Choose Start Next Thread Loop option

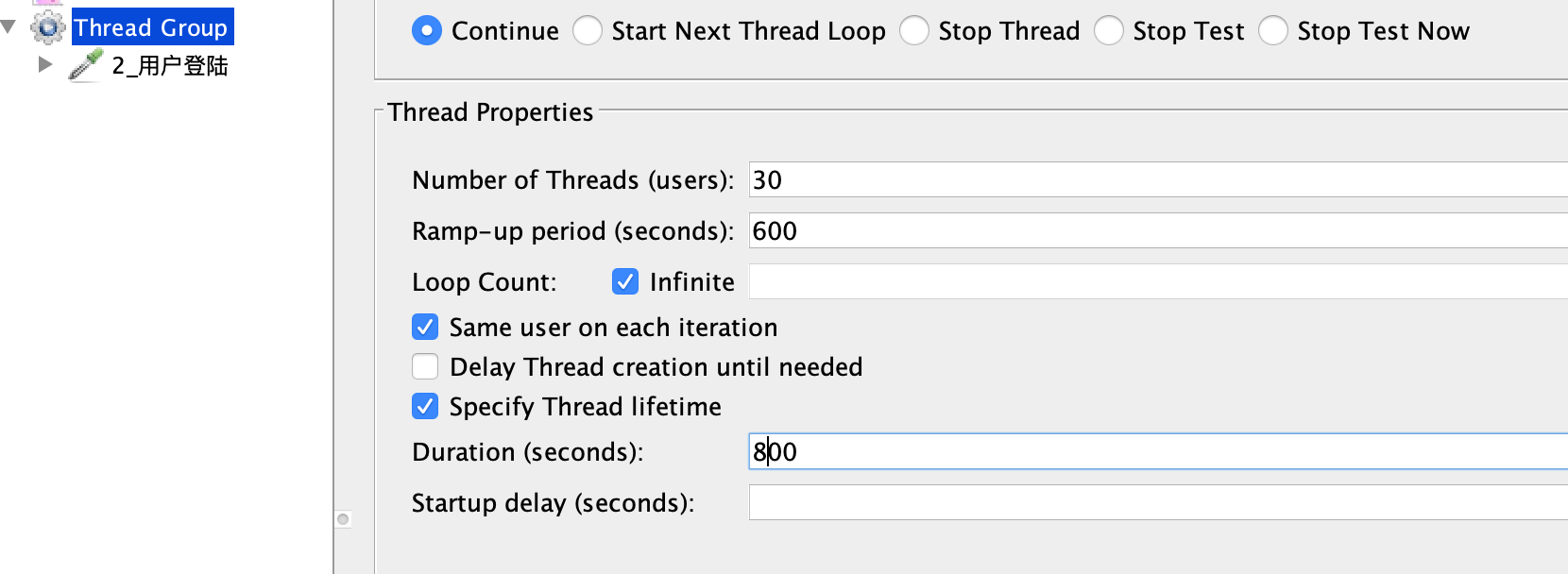pos(588,31)
